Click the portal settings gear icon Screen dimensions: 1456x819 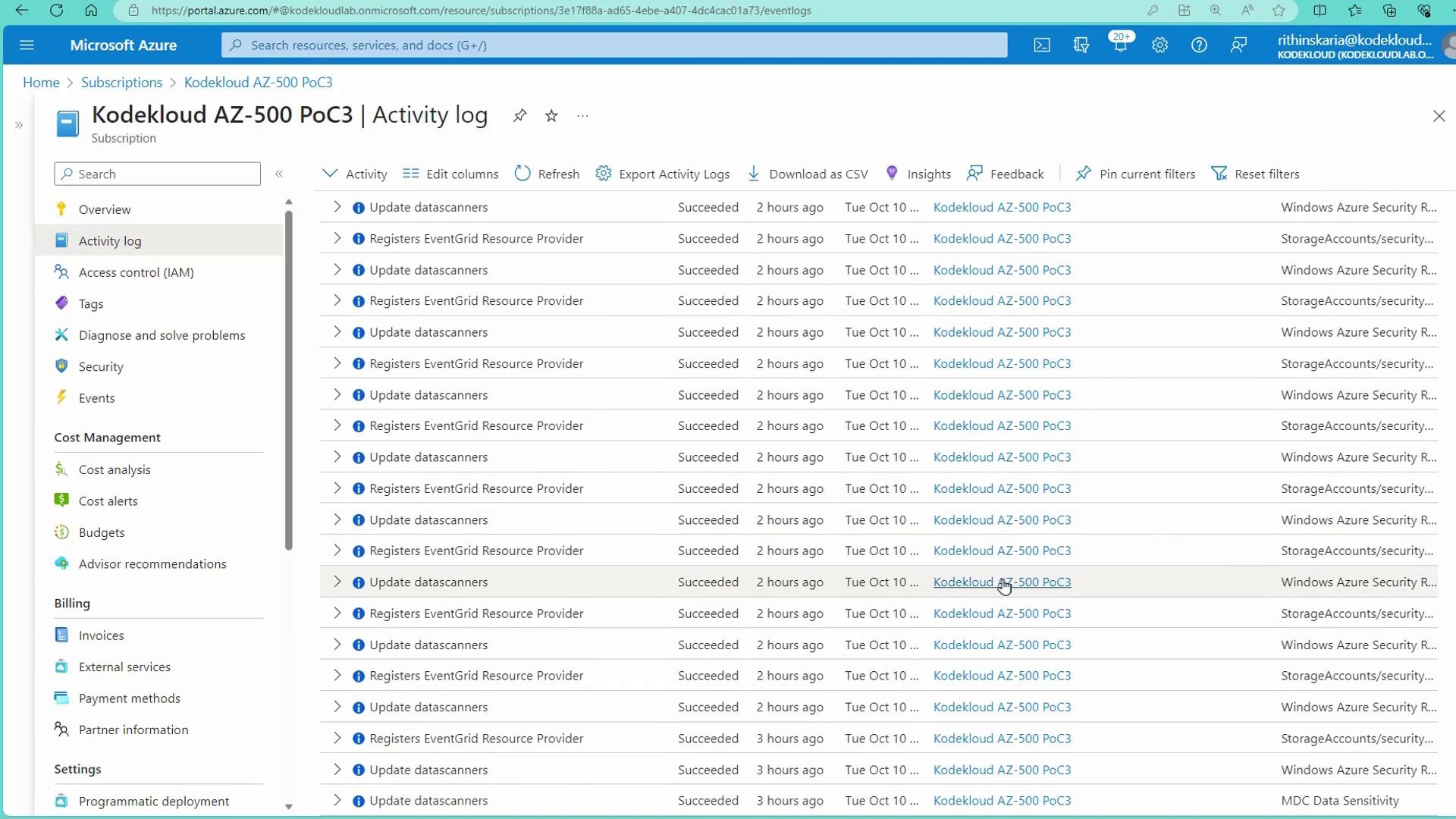(x=1159, y=45)
